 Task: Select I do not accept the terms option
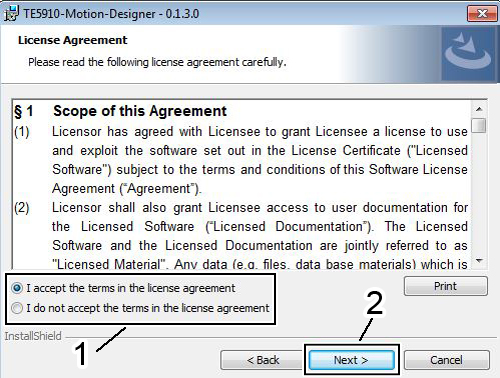pos(17,308)
